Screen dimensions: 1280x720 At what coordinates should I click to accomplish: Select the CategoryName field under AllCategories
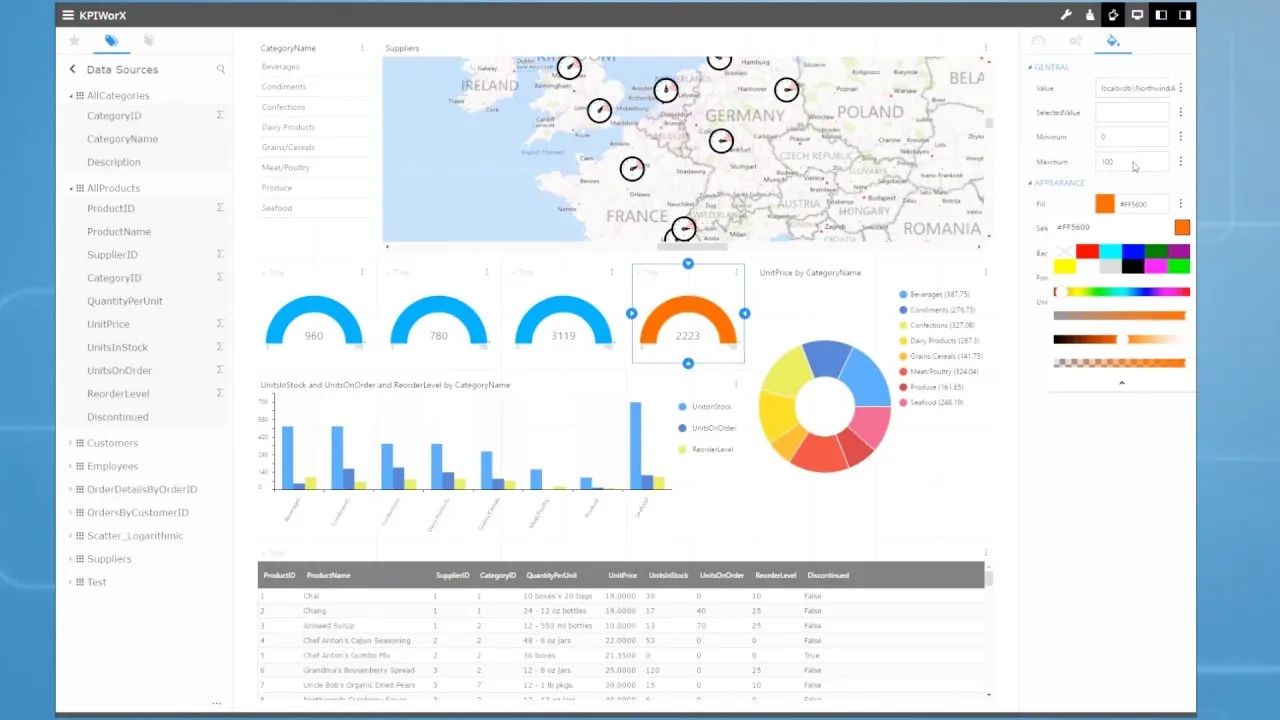pyautogui.click(x=122, y=139)
